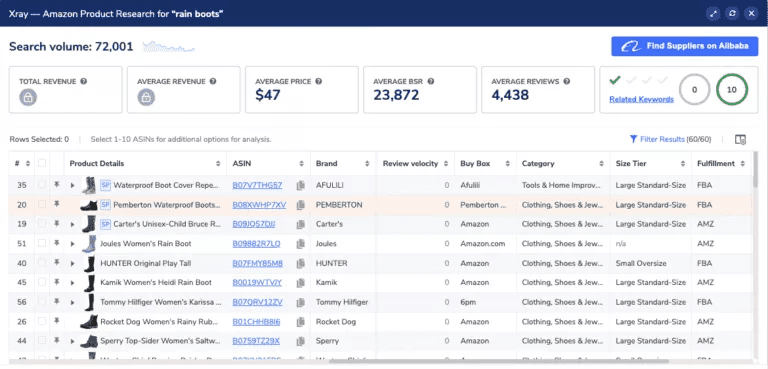
Task: Open the Filter Results option
Action: pos(670,140)
